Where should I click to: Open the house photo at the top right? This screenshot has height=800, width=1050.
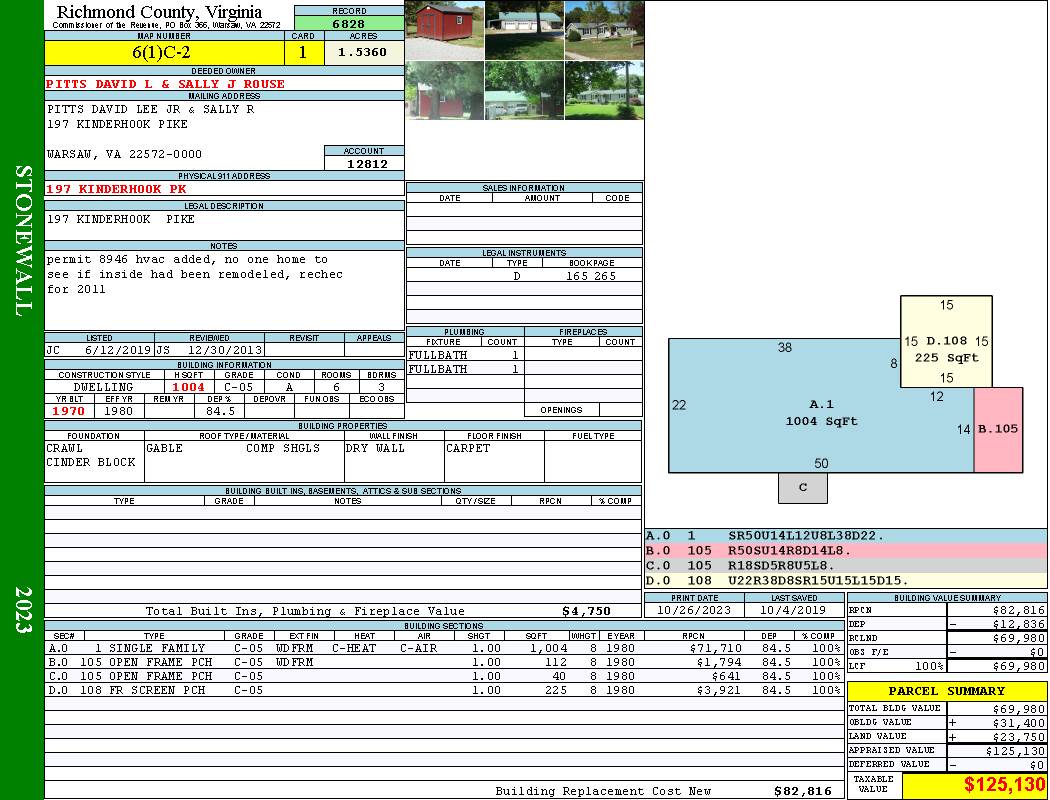(x=605, y=30)
